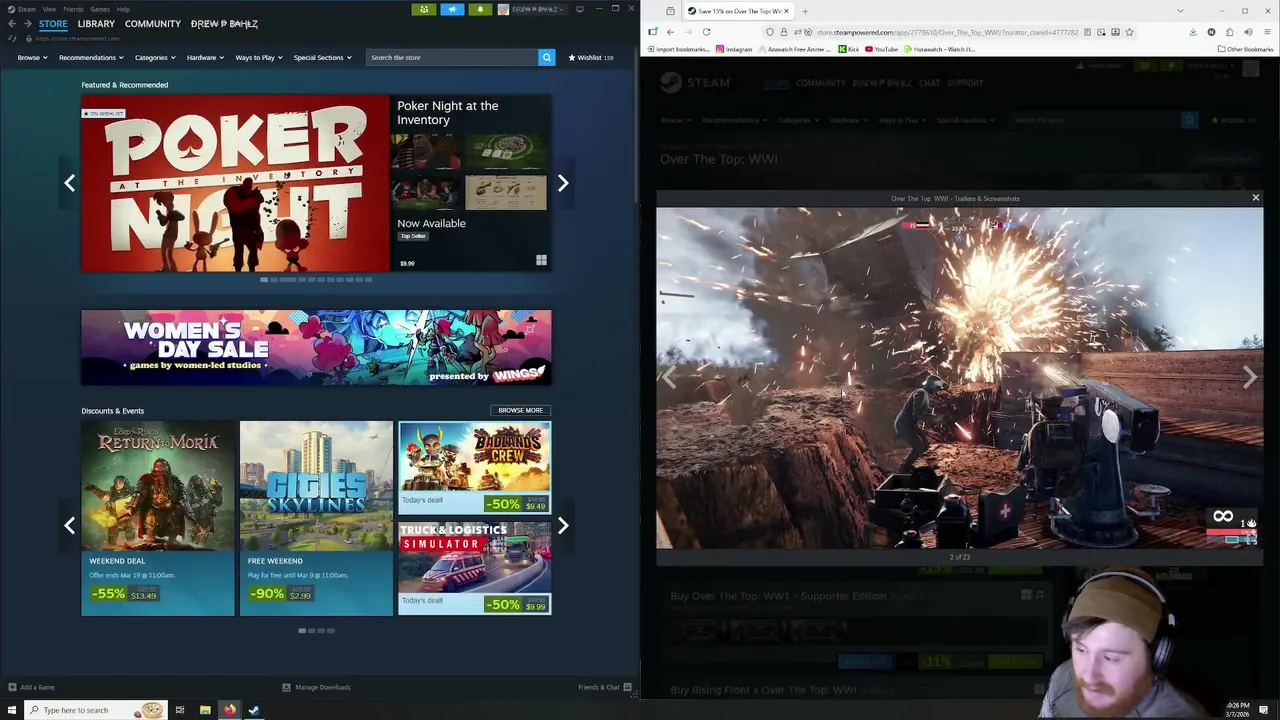Open the Steam account name dropdown

[x=537, y=9]
